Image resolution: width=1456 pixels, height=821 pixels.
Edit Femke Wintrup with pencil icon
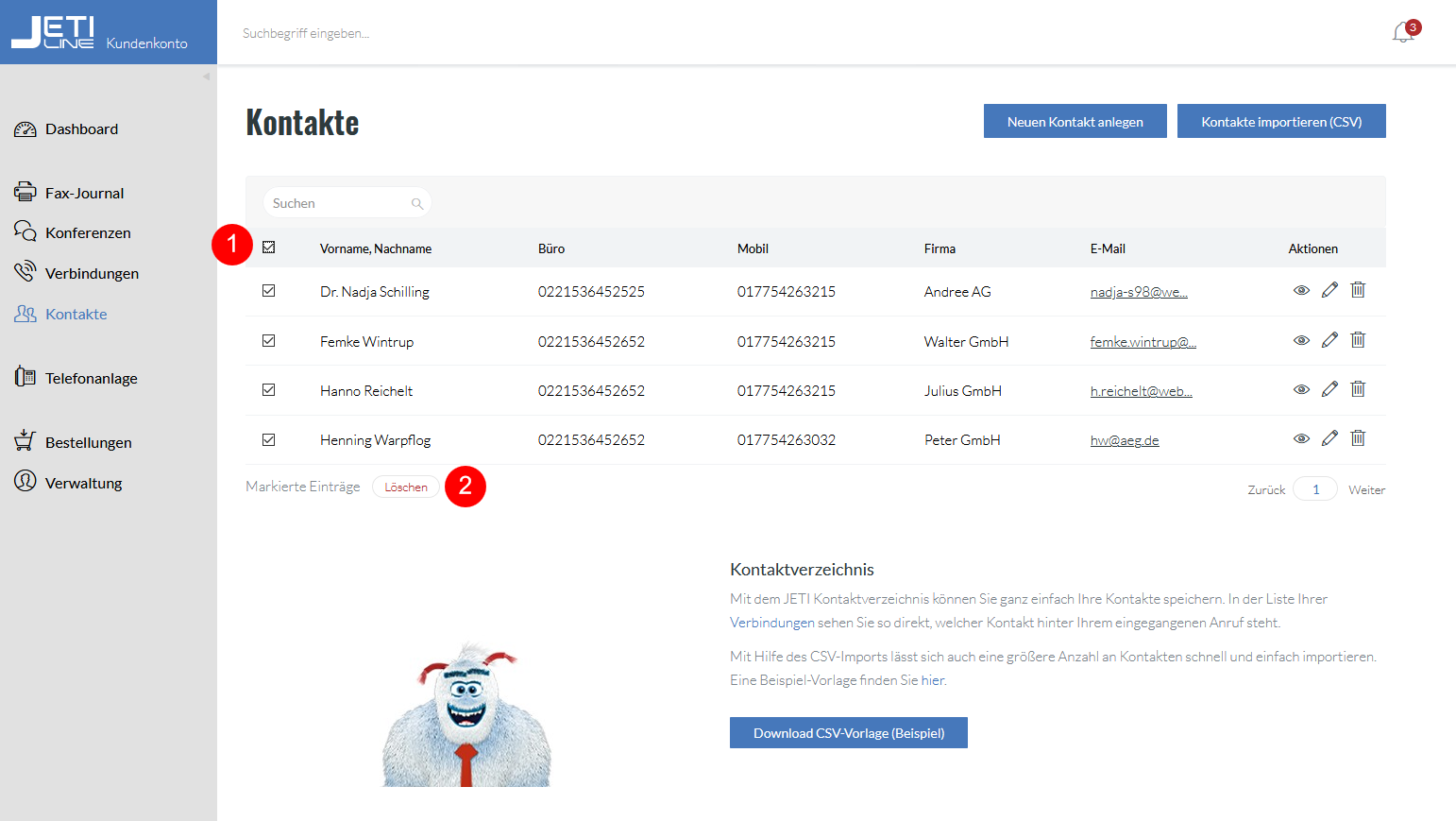pyautogui.click(x=1329, y=339)
